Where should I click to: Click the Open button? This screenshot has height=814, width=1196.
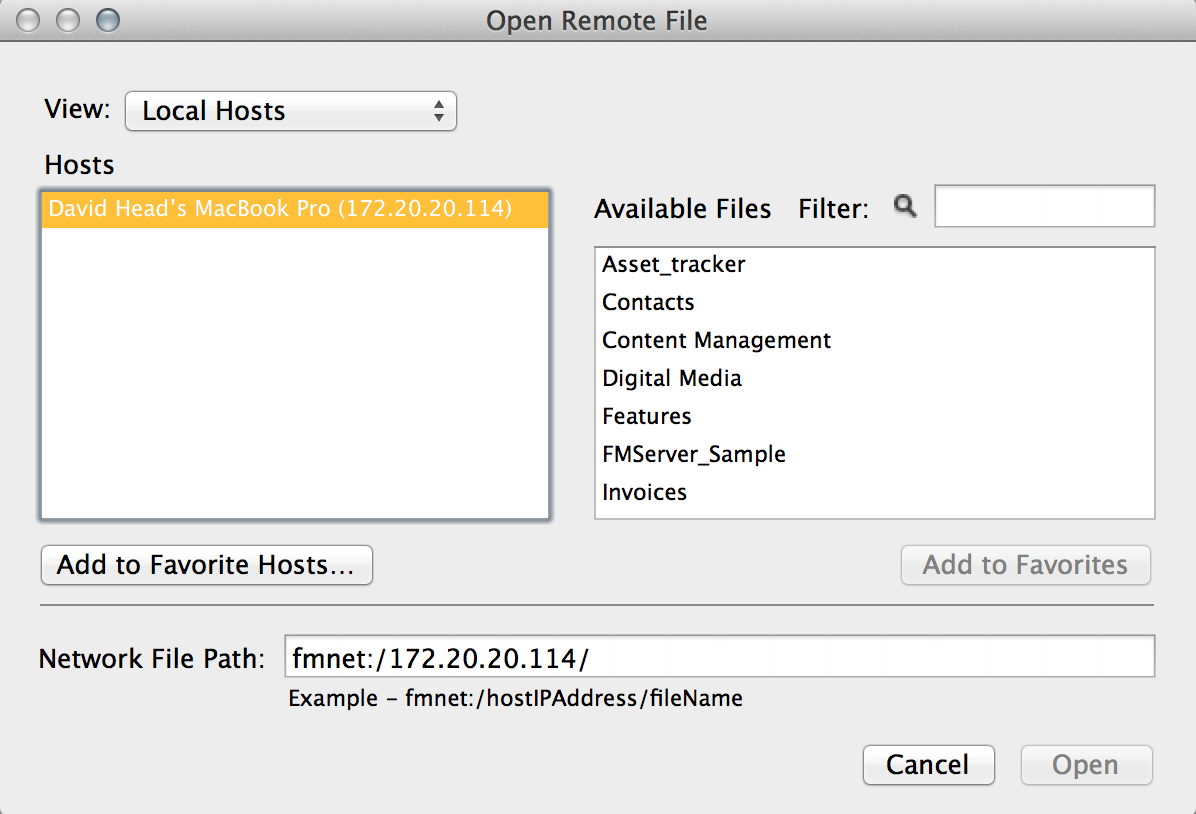point(1086,765)
